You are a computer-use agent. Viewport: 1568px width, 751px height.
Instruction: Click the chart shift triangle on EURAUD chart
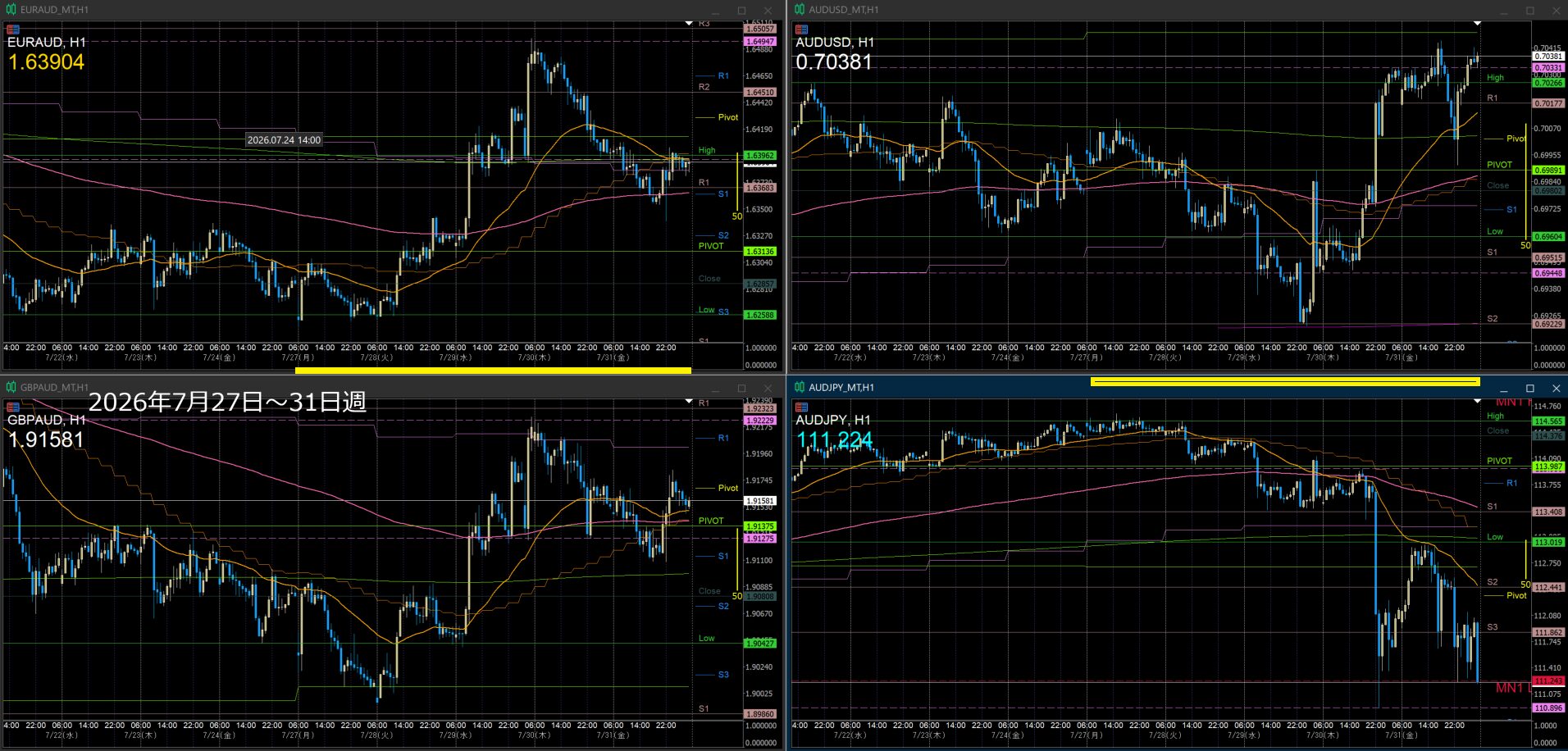[x=689, y=24]
